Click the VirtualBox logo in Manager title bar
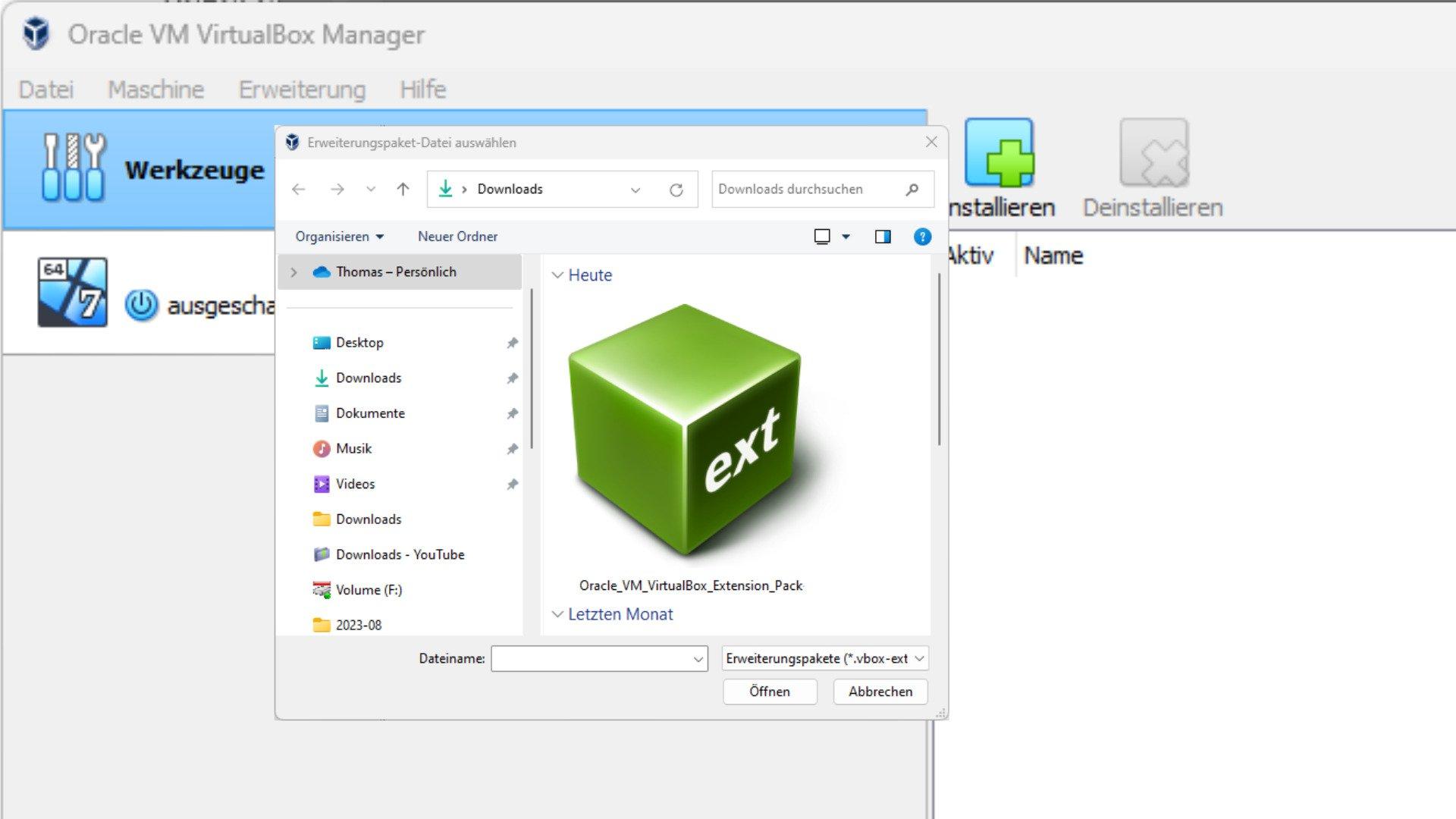The height and width of the screenshot is (819, 1456). pyautogui.click(x=36, y=34)
